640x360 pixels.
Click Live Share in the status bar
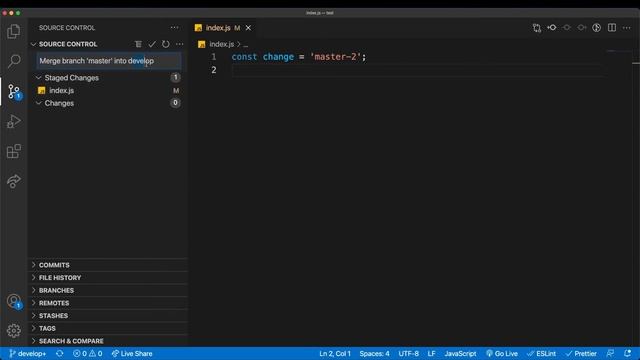(132, 353)
